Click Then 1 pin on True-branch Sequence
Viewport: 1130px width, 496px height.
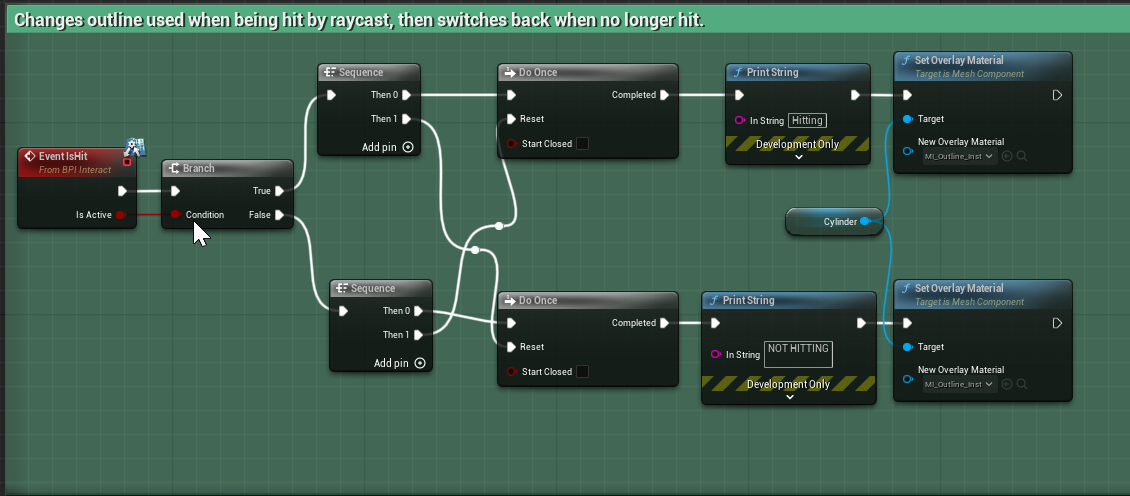pos(406,118)
